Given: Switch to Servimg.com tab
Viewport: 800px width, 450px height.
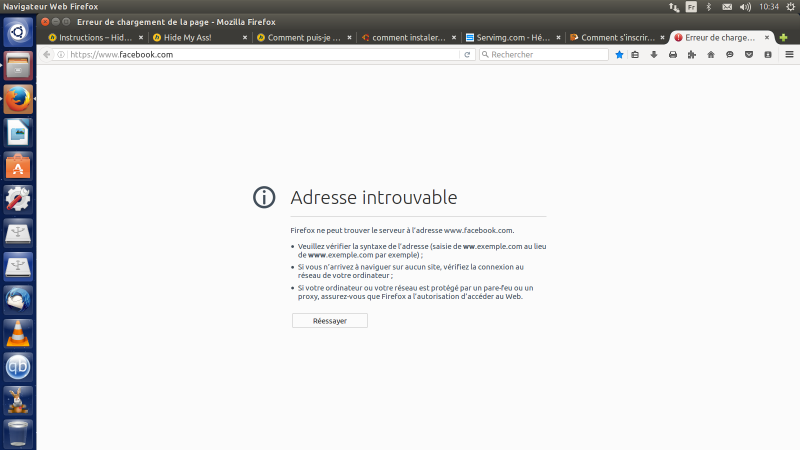Looking at the screenshot, I should [x=513, y=38].
